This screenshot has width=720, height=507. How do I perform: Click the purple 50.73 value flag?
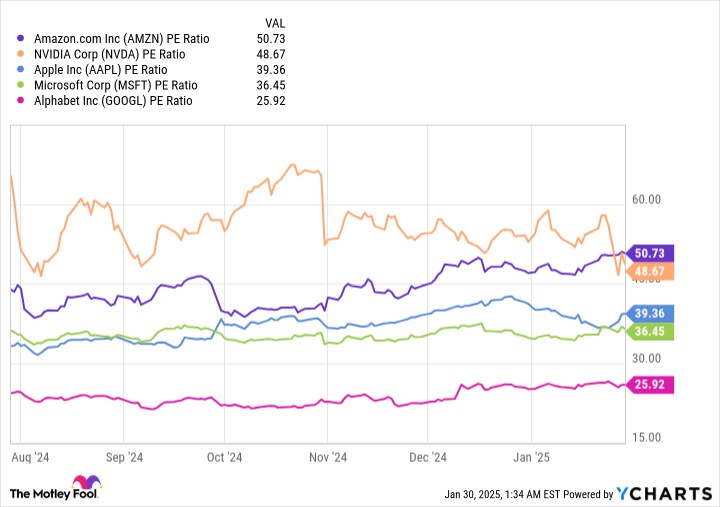click(x=649, y=253)
